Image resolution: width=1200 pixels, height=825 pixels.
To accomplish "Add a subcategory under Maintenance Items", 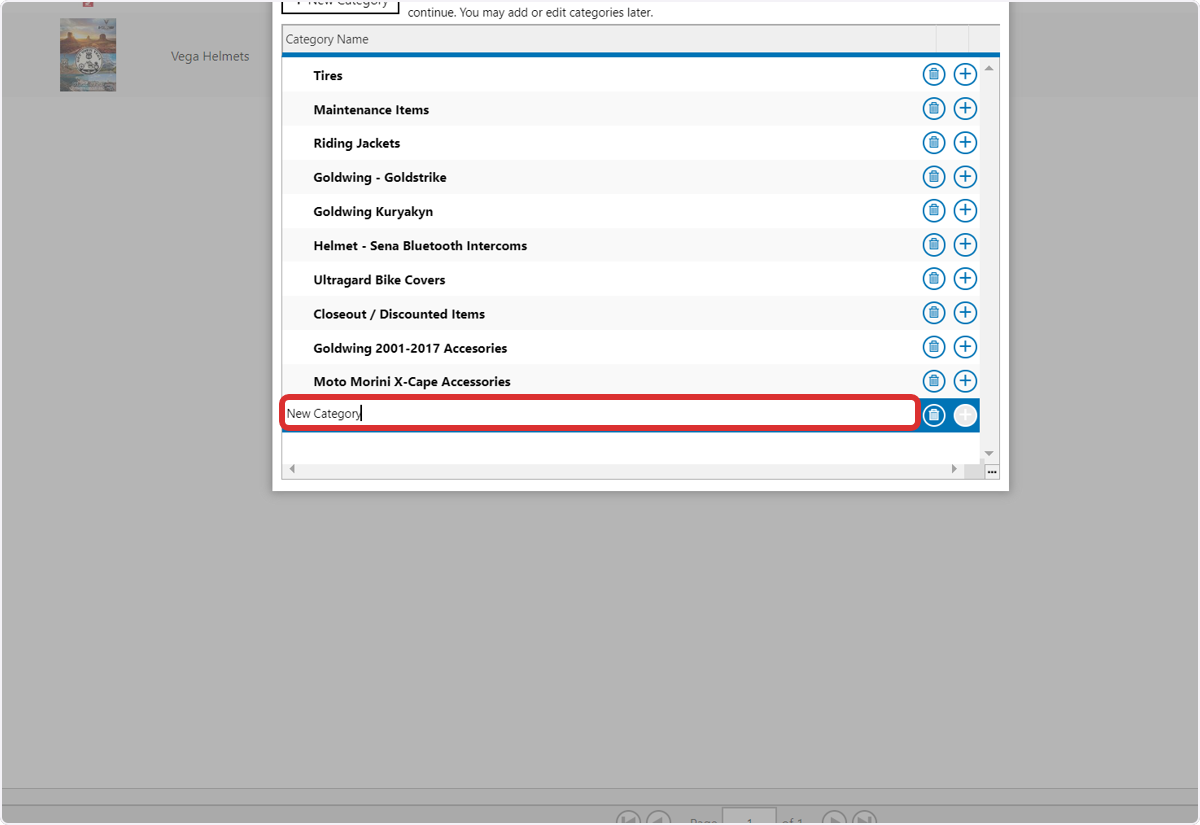I will (x=965, y=109).
